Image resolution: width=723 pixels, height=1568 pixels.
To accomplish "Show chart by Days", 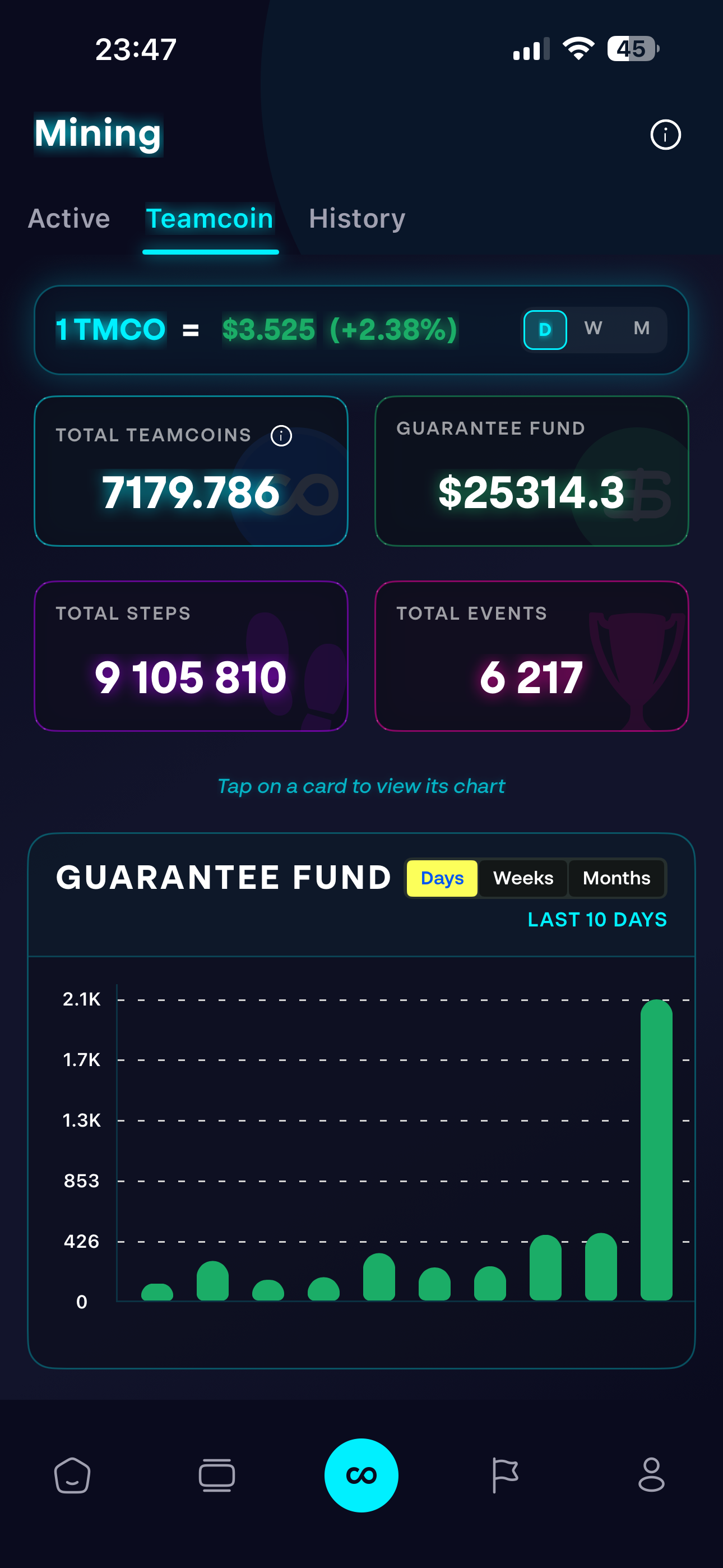I will coord(442,878).
